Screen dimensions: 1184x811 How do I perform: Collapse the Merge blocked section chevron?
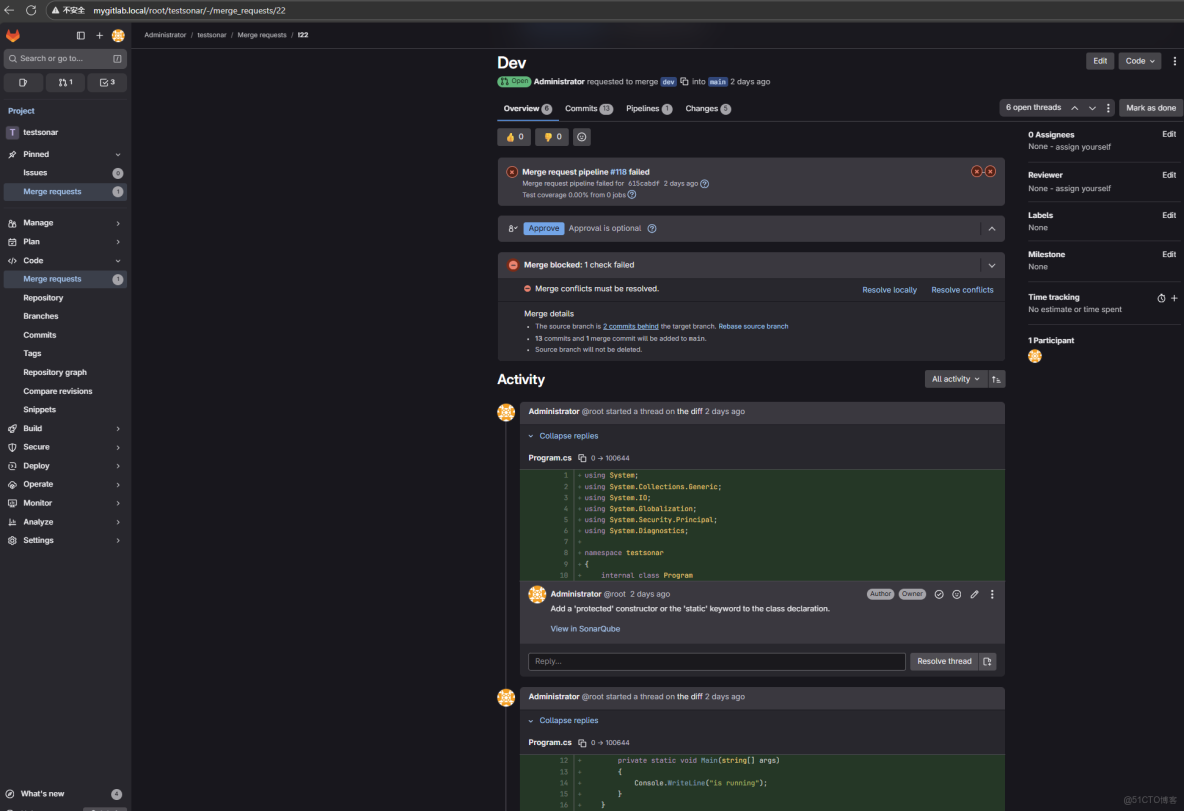[x=991, y=265]
